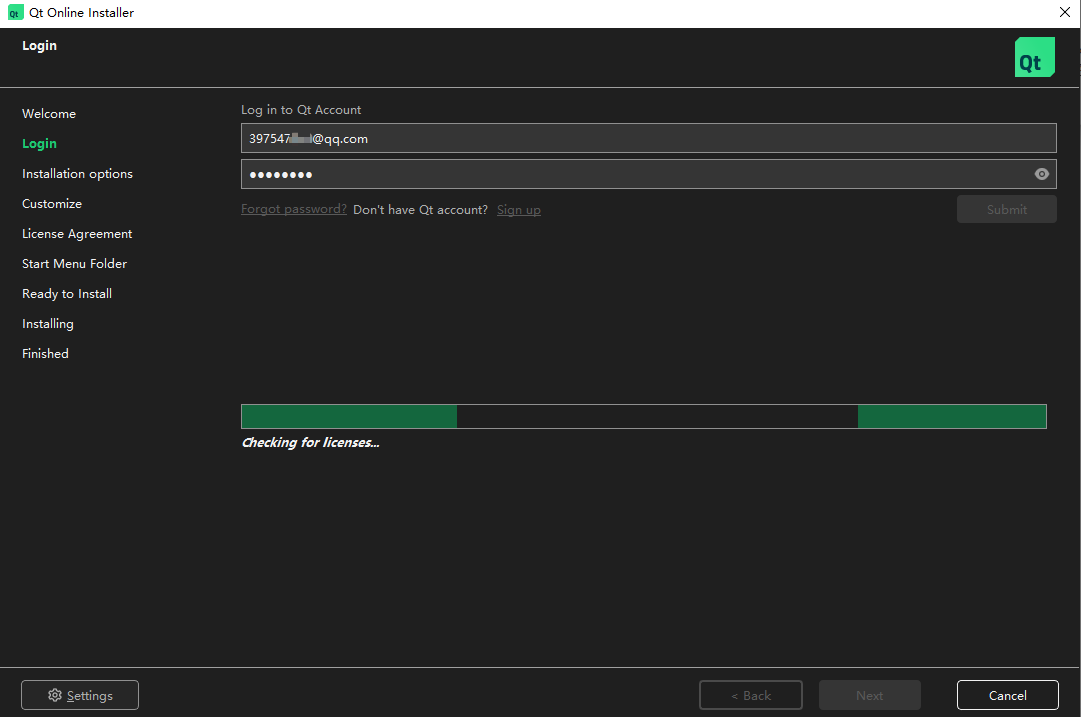Open the Installation options step
Viewport: 1081px width, 717px height.
[77, 174]
